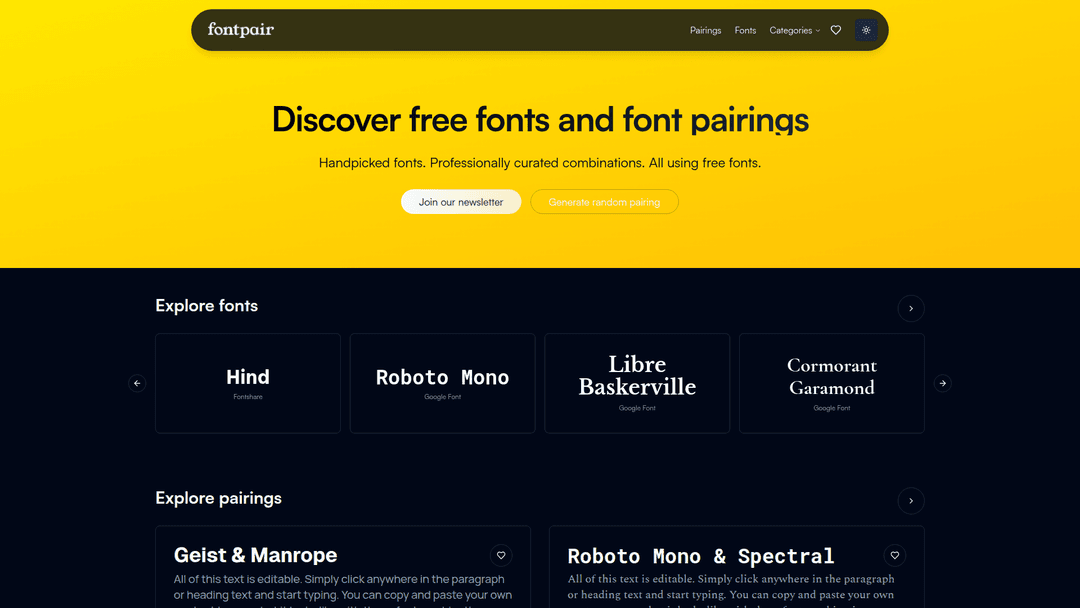The height and width of the screenshot is (608, 1080).
Task: Favorite the Roboto Mono & Spectral pairing
Action: pyautogui.click(x=895, y=555)
